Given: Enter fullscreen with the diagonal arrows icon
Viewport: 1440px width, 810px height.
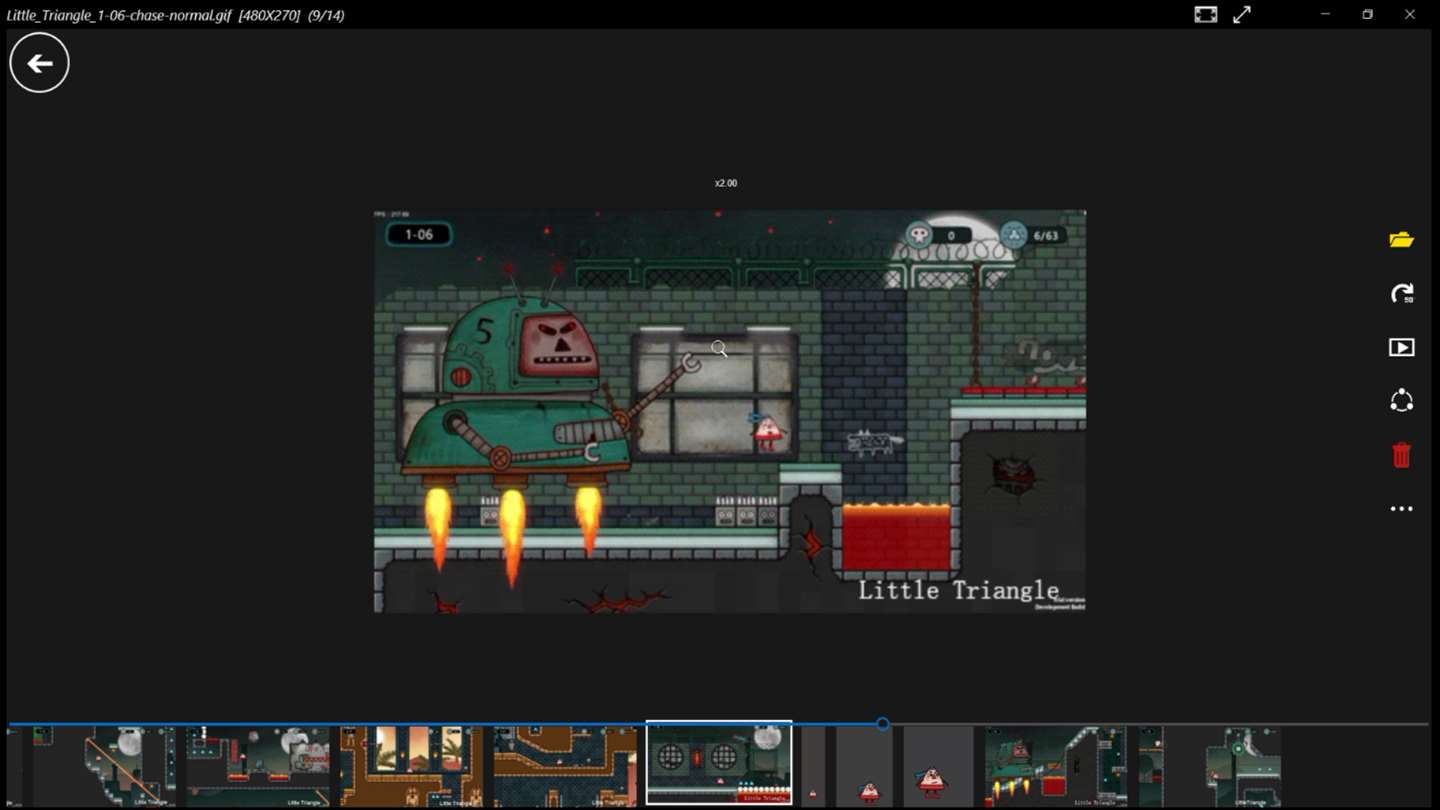Looking at the screenshot, I should (x=1242, y=15).
